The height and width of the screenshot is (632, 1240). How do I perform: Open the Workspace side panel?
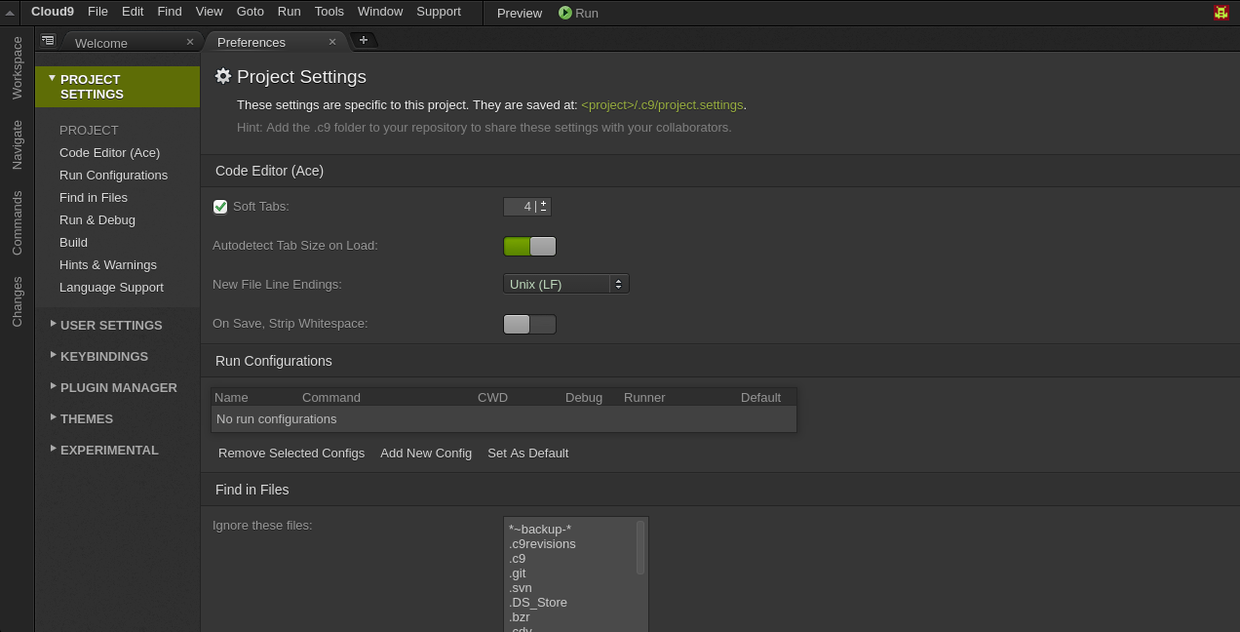coord(17,68)
